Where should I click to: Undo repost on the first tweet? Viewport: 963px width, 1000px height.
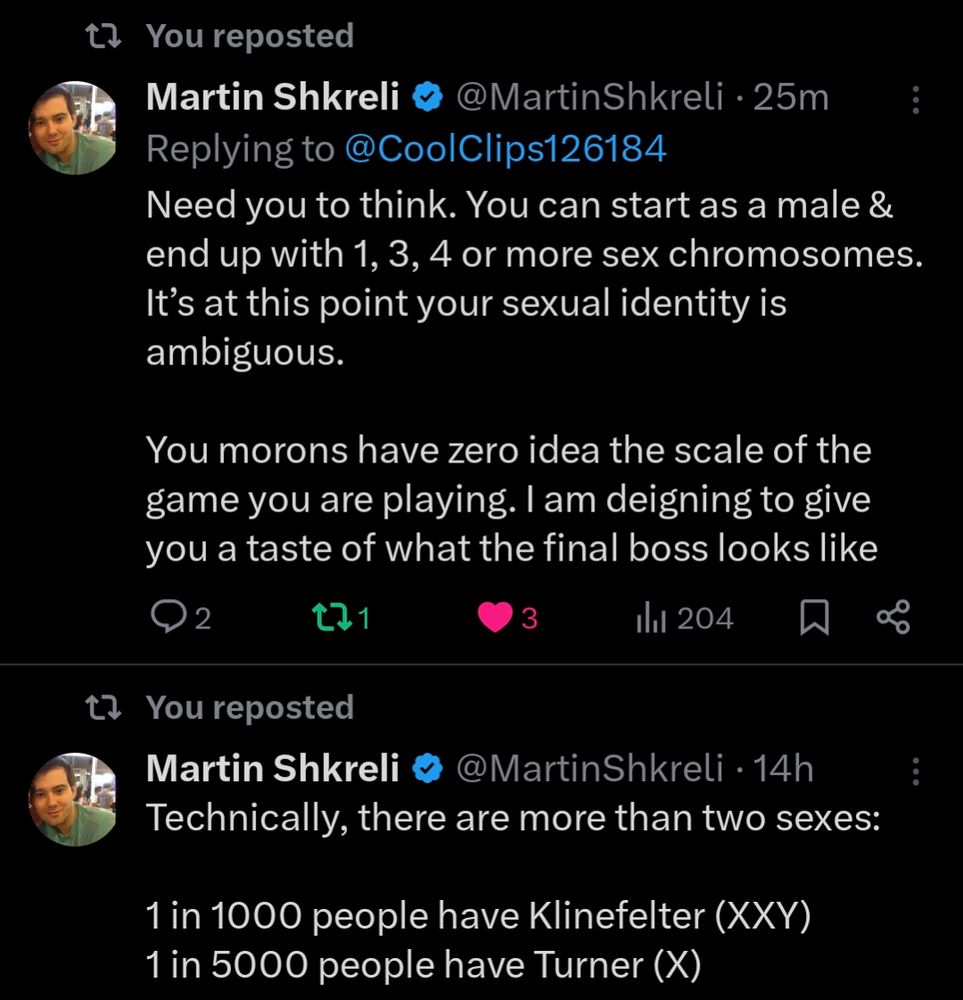[324, 619]
